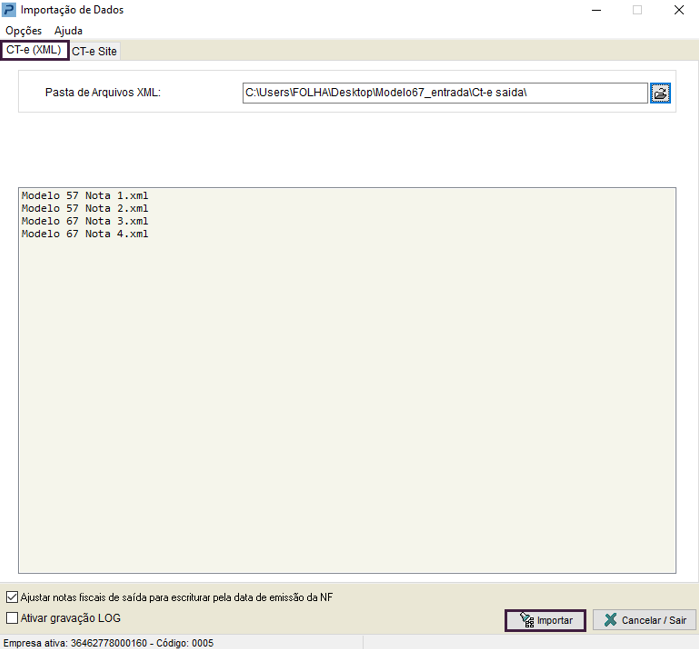
Task: Click the app logo in title bar
Action: point(9,9)
